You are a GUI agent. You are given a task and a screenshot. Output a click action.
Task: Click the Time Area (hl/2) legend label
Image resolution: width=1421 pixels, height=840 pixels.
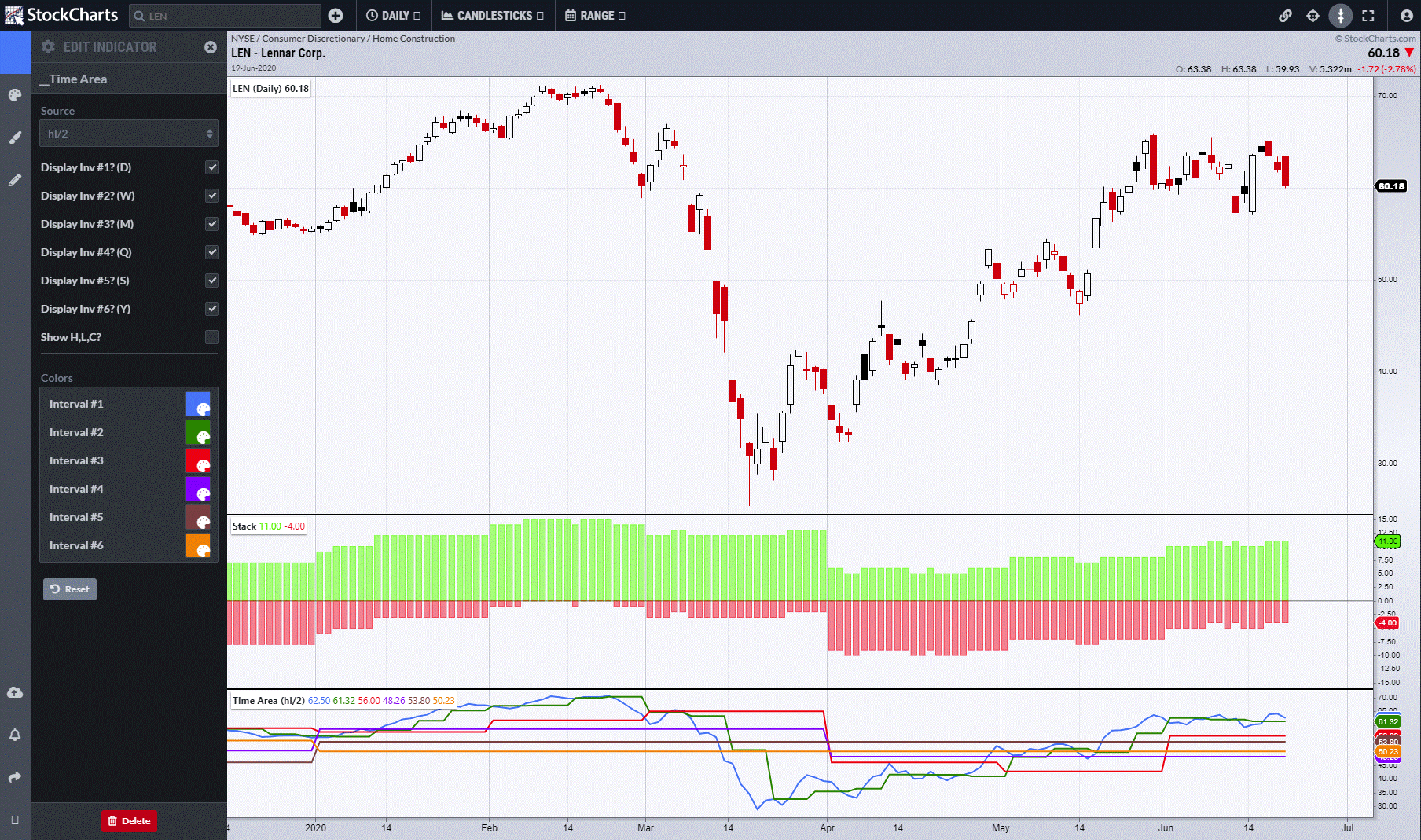[x=343, y=701]
